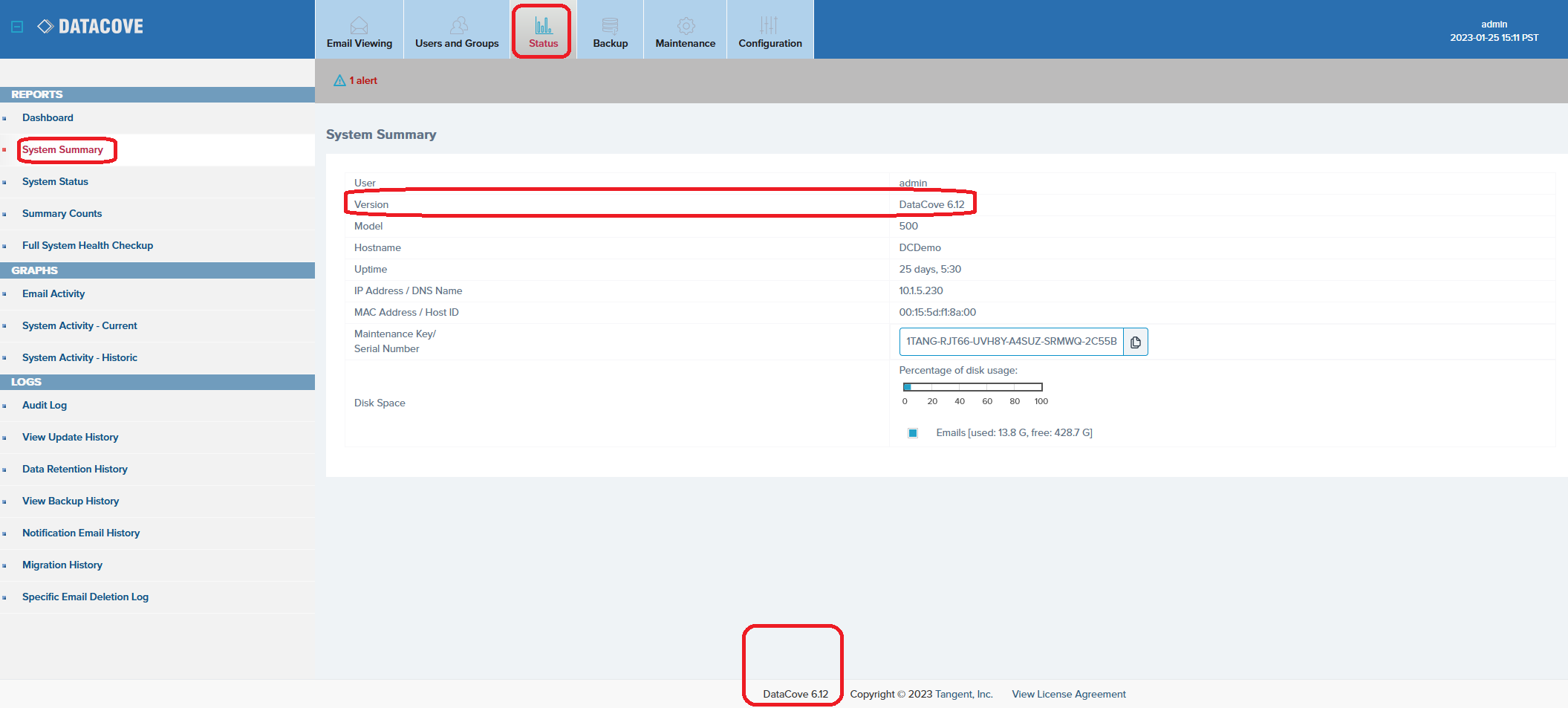Click the alert warning triangle icon
Screen dimensions: 1568x708
coord(339,80)
